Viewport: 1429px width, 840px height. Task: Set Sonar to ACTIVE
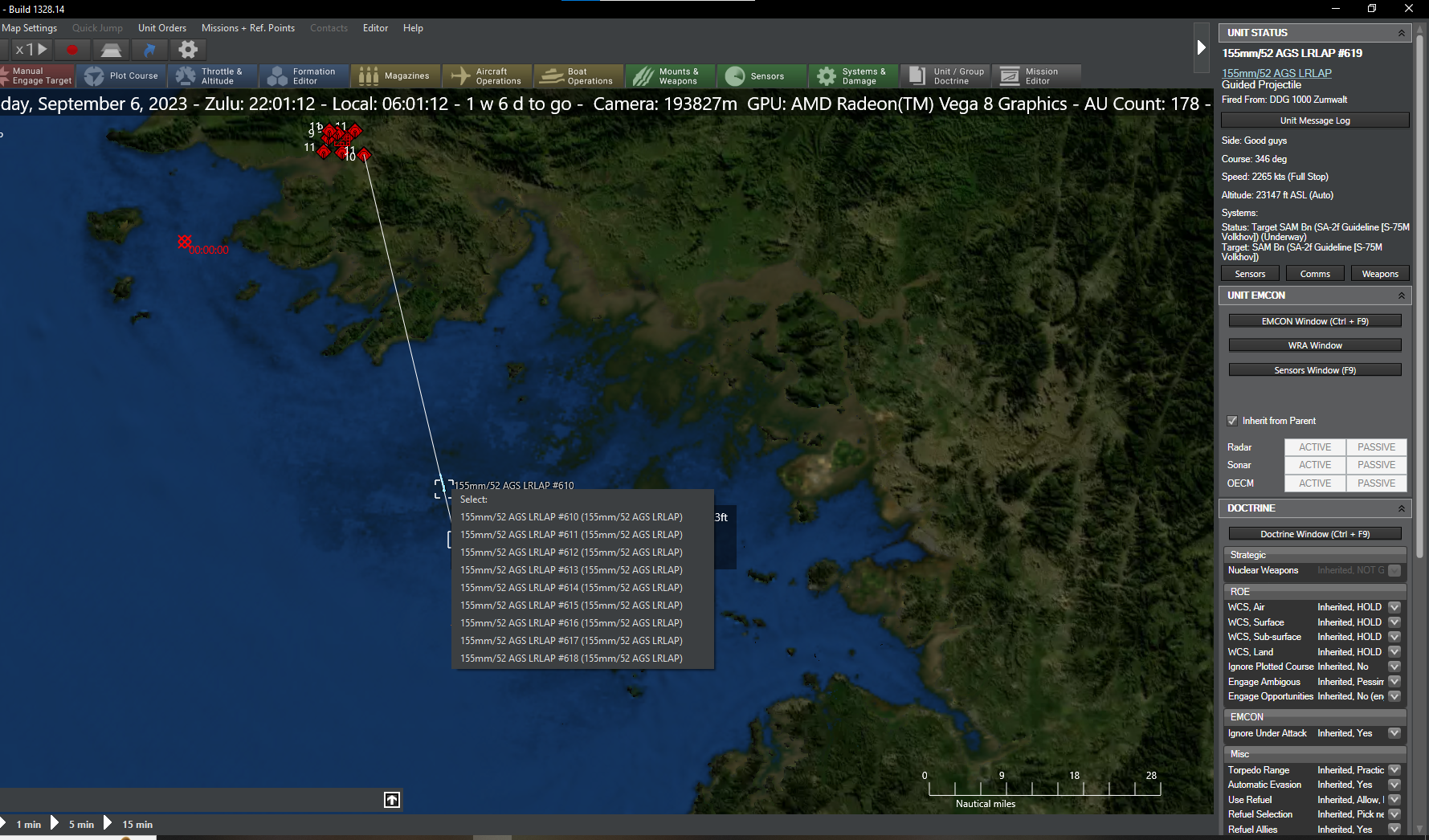click(x=1315, y=465)
